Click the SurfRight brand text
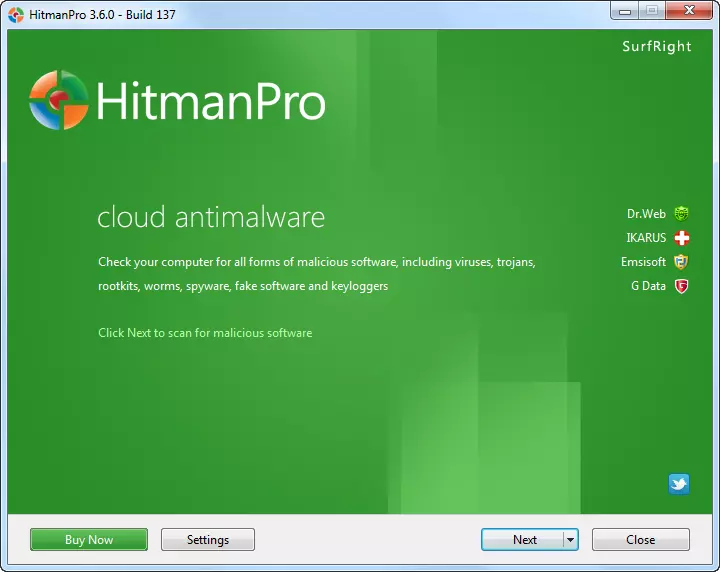The image size is (720, 572). 657,46
